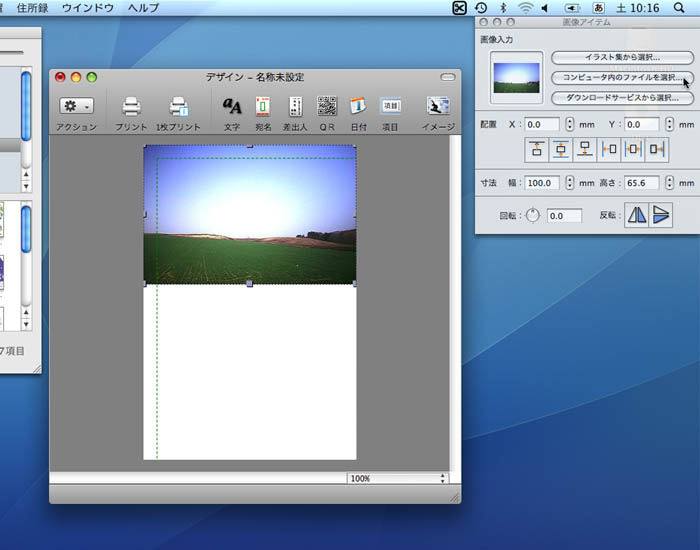Open the イメージ image tool
700x550 pixels.
click(x=437, y=106)
